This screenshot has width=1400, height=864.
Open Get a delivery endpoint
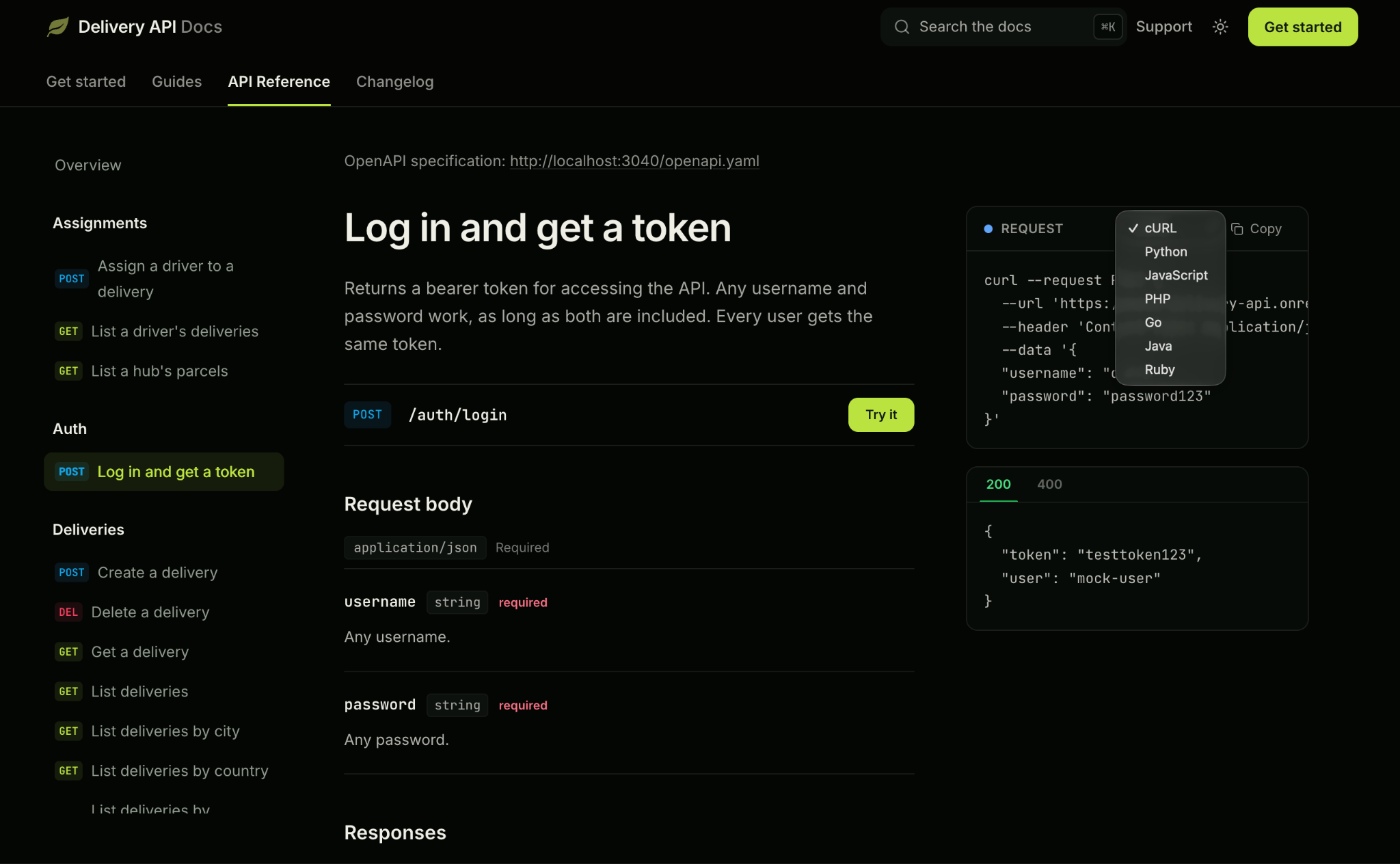tap(164, 652)
